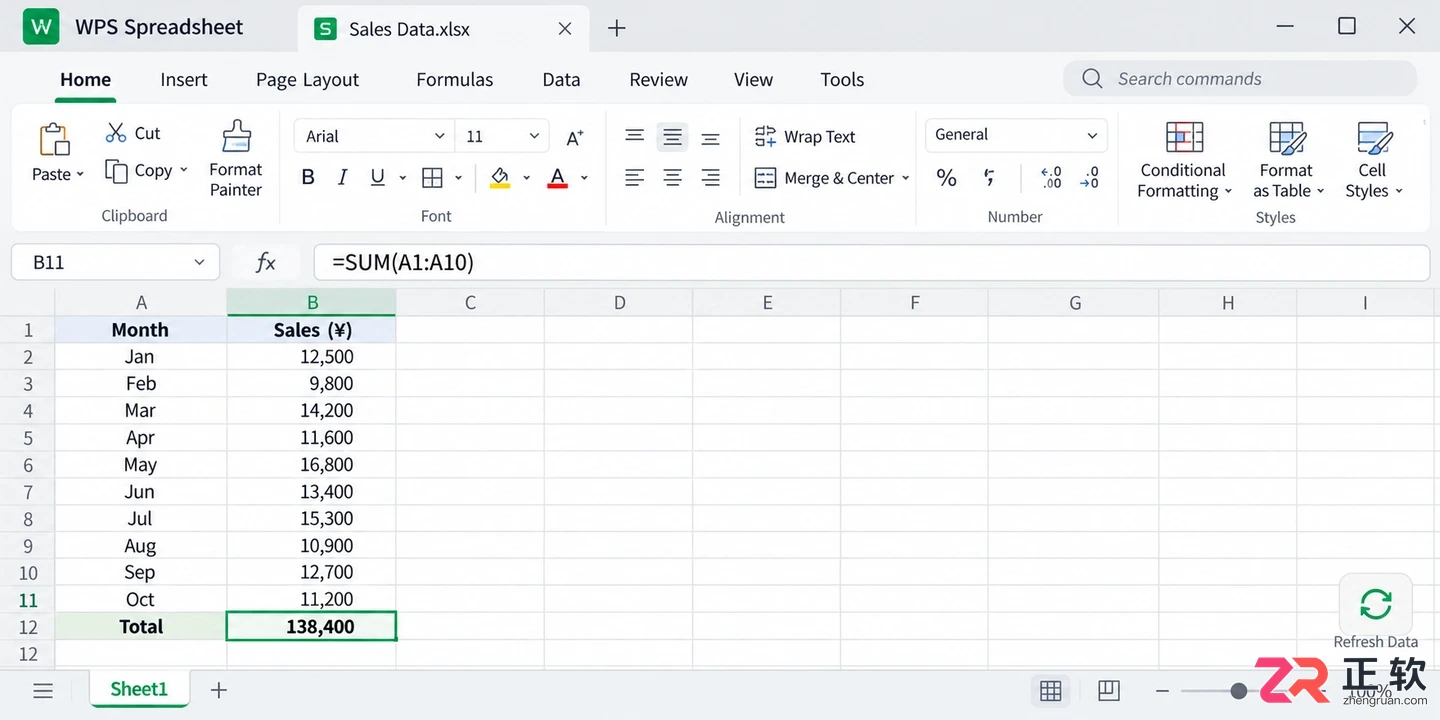Switch to the Insert tab
The image size is (1440, 720).
pyautogui.click(x=184, y=80)
